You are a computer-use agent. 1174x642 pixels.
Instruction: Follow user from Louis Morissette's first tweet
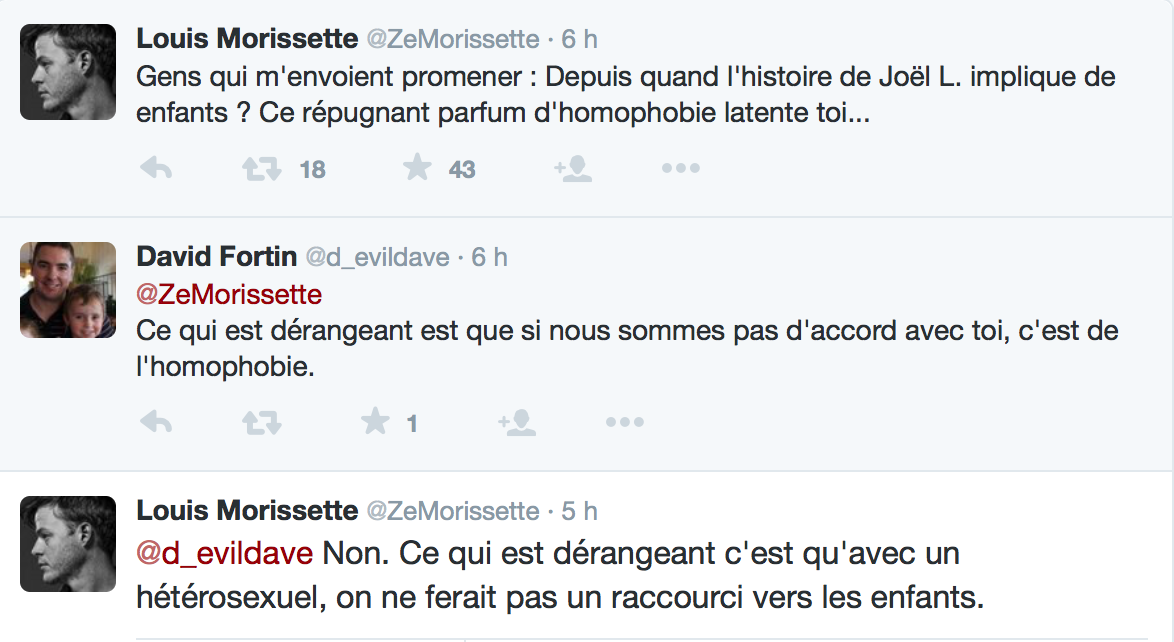point(573,169)
